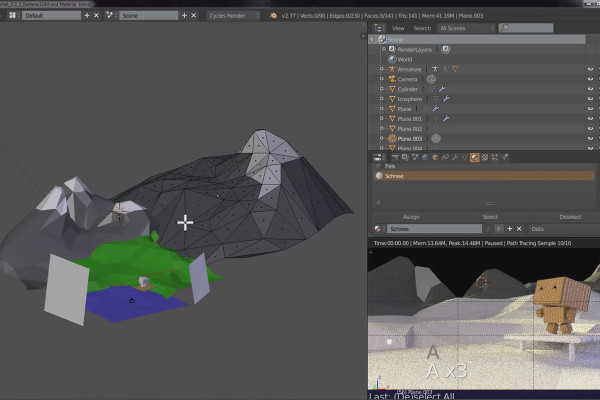The height and width of the screenshot is (400, 600).
Task: Collapse the Scene tree node
Action: coord(372,39)
